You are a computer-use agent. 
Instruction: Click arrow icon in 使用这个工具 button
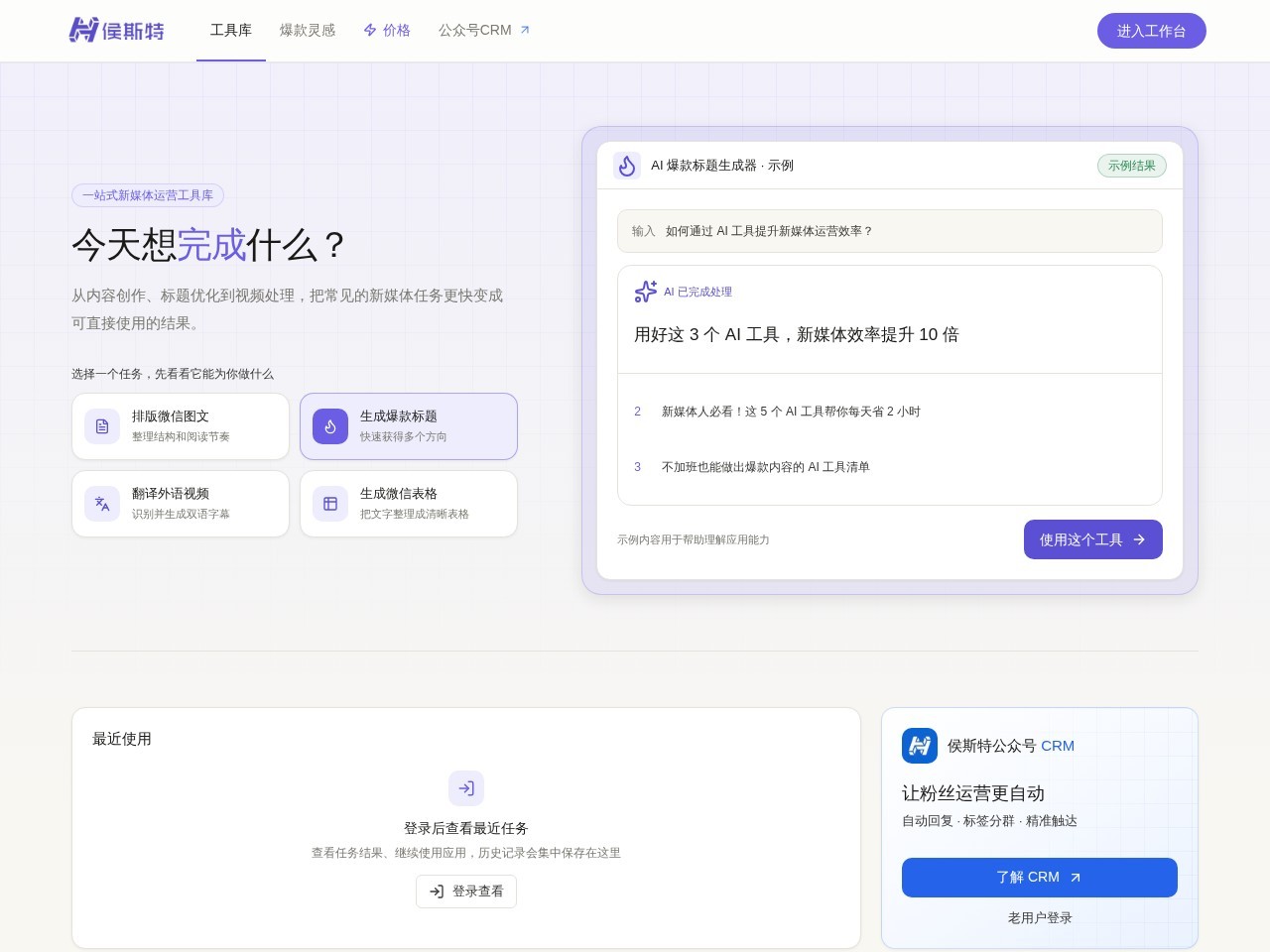pos(1139,539)
